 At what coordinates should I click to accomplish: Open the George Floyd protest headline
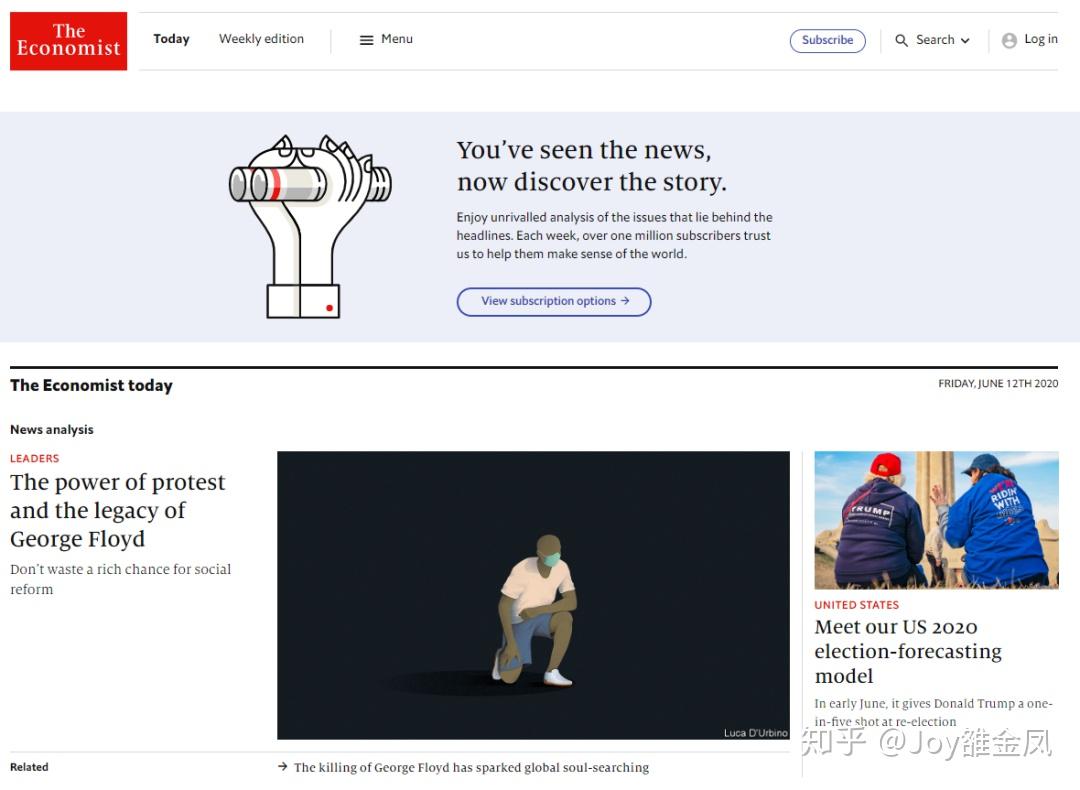[118, 510]
